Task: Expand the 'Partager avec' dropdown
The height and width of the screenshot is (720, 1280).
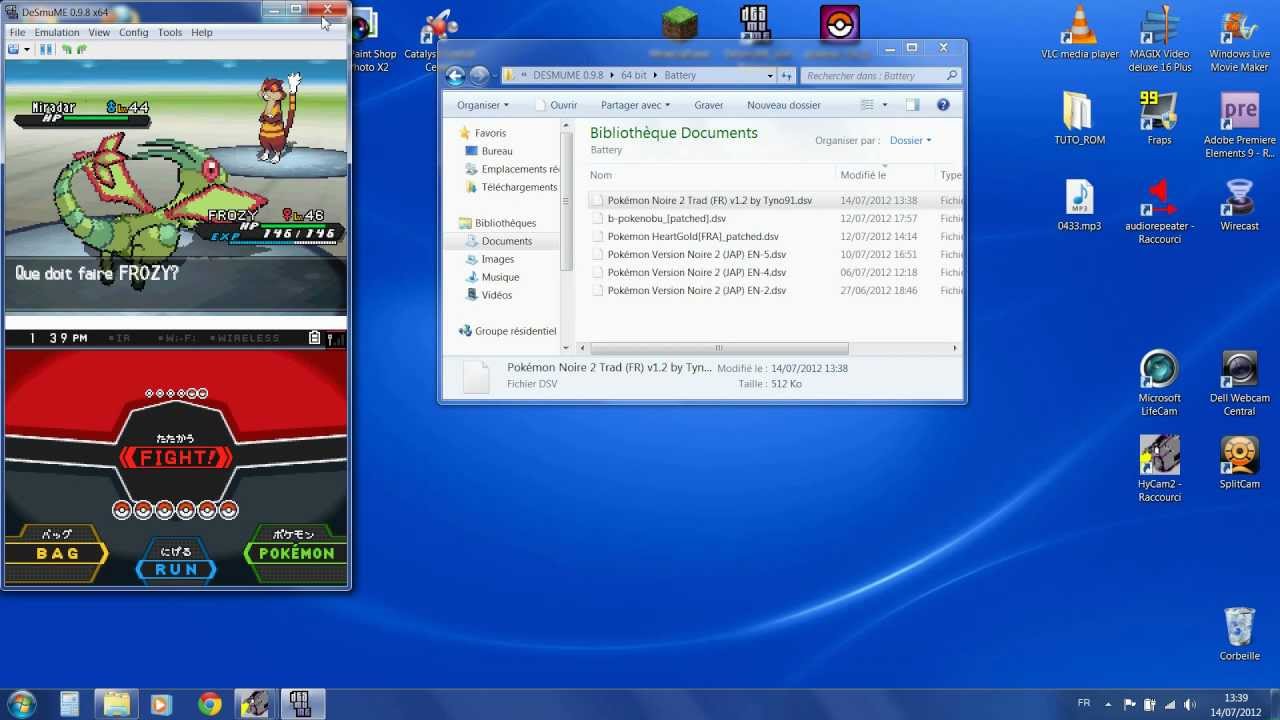Action: pos(636,105)
